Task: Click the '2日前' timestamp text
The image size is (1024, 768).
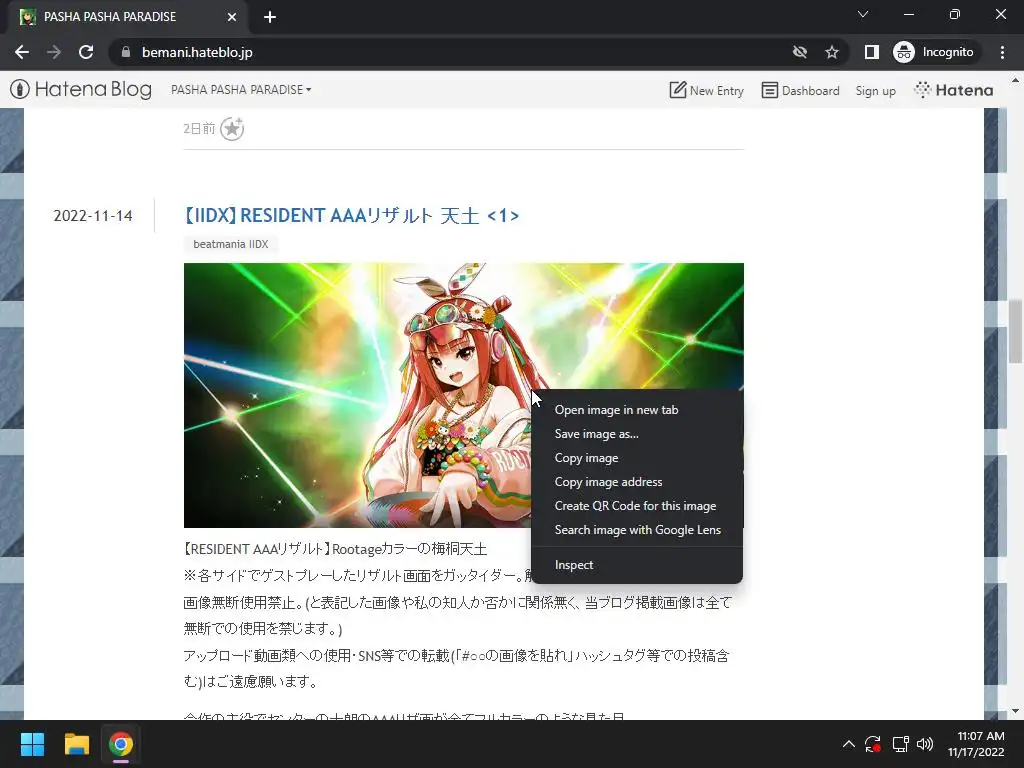Action: (199, 129)
